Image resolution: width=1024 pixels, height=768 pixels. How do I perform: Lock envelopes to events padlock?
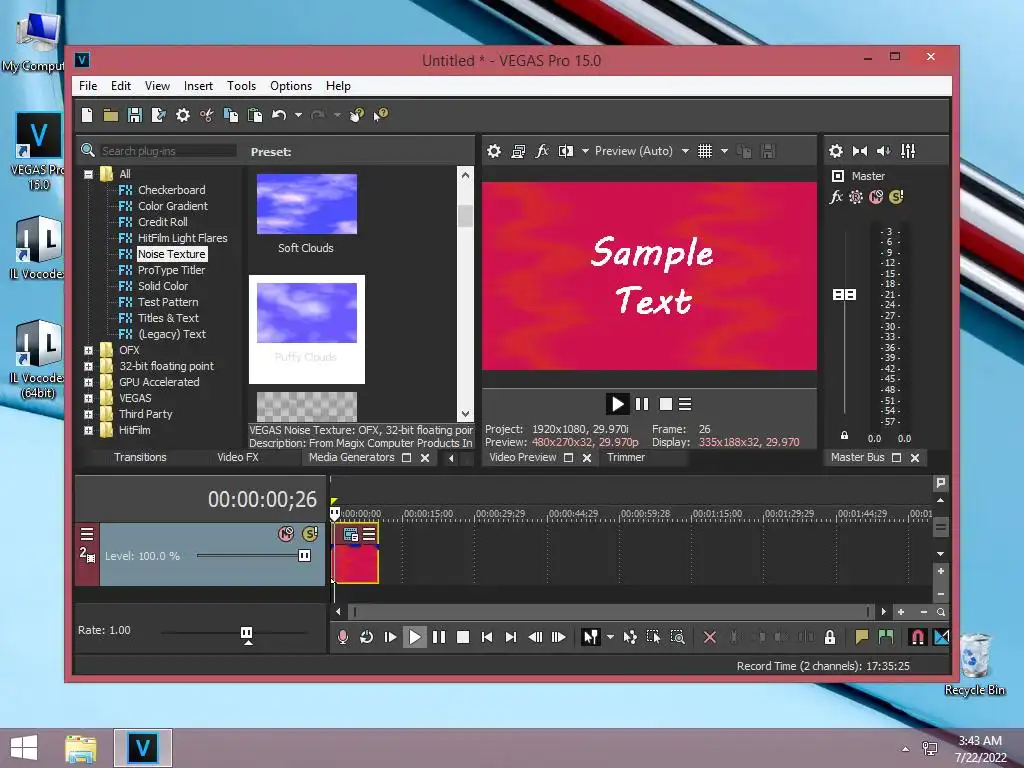click(x=830, y=637)
